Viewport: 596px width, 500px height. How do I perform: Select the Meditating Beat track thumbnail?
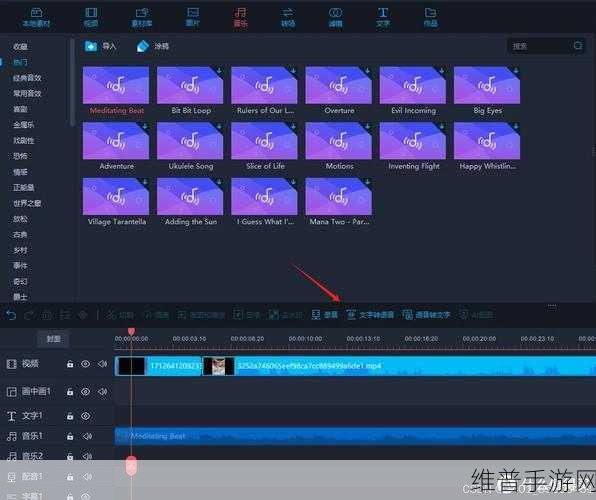click(116, 85)
